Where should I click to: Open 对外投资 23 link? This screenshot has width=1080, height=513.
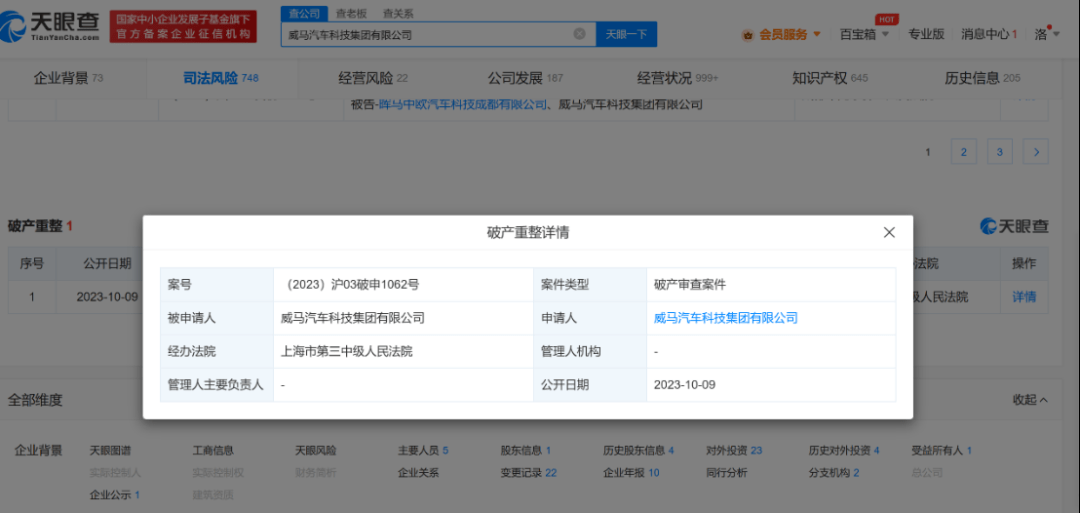click(x=734, y=451)
